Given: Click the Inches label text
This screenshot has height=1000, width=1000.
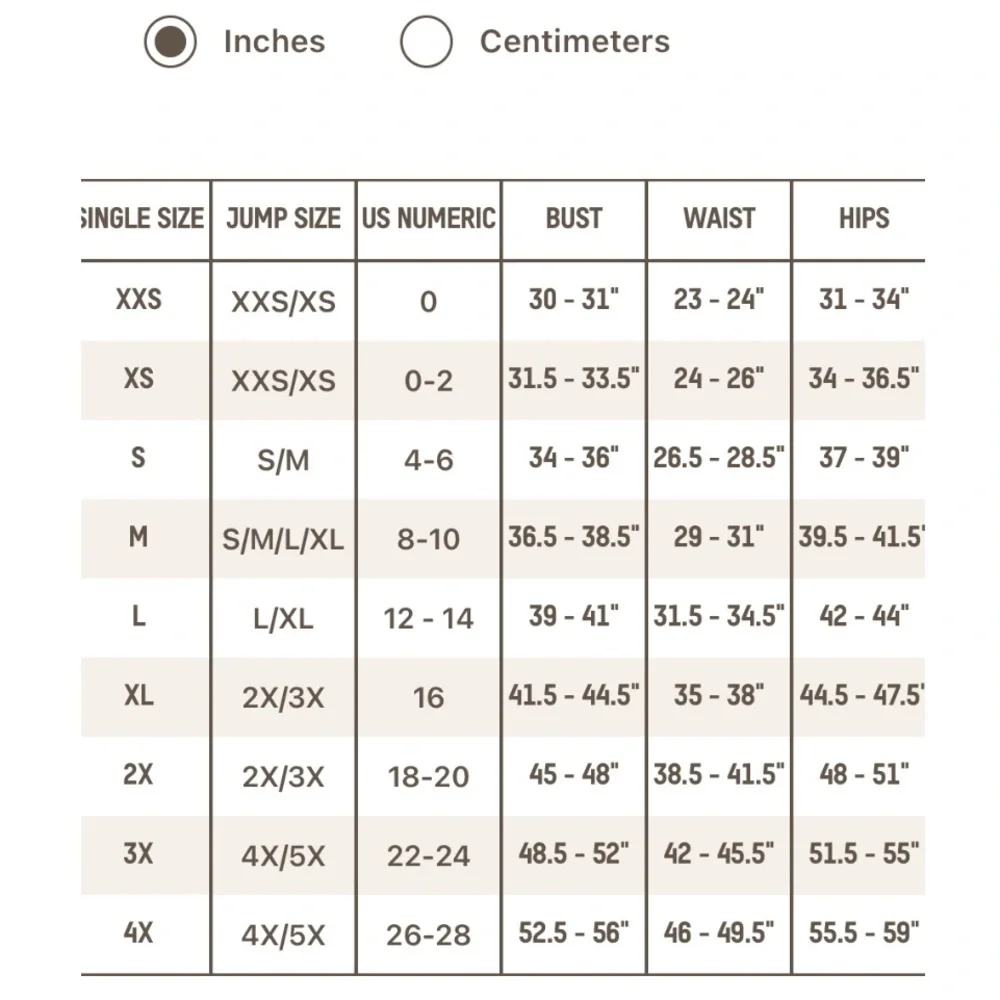Looking at the screenshot, I should coord(274,41).
